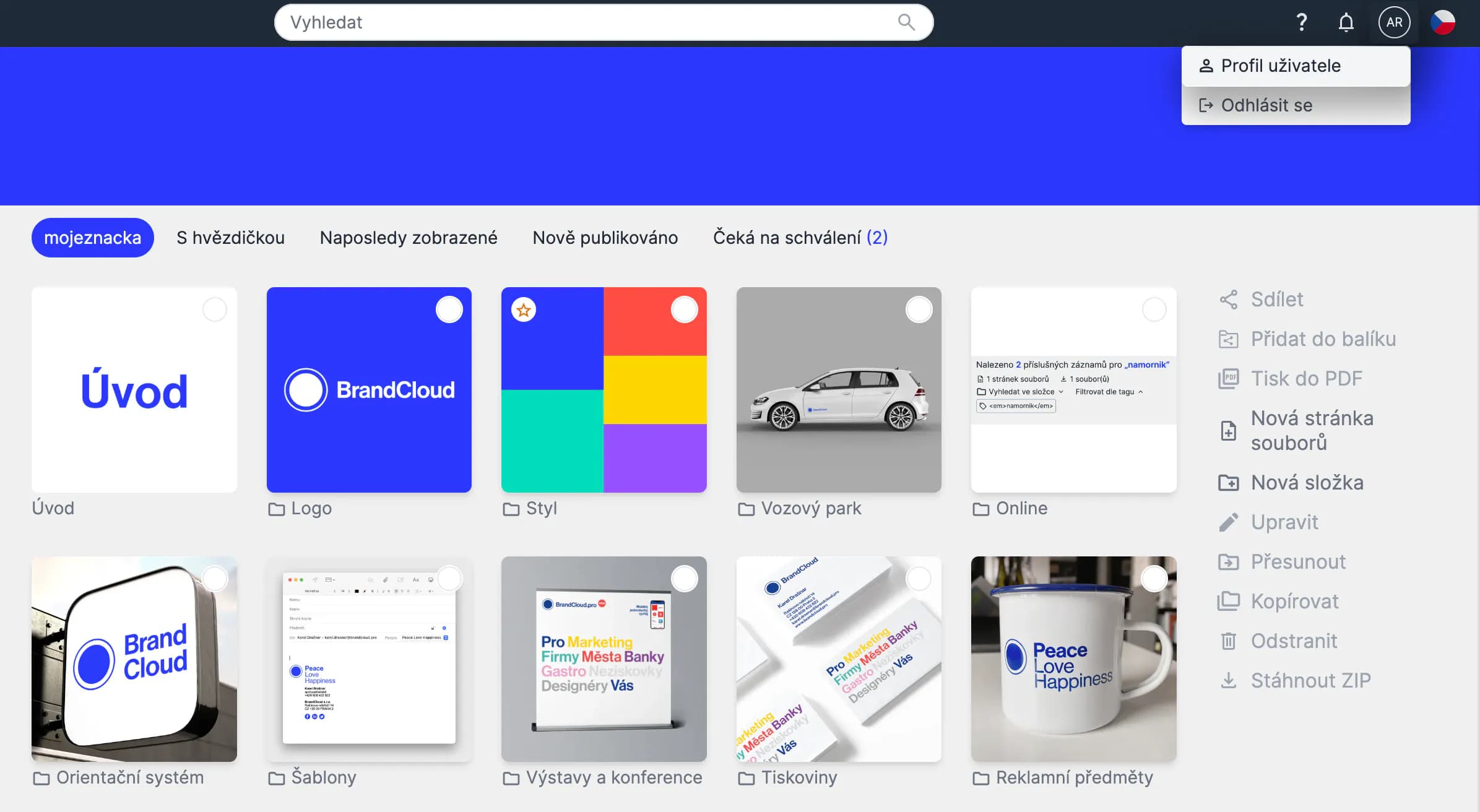Click the Nová složka folder icon
The width and height of the screenshot is (1480, 812).
1228,483
